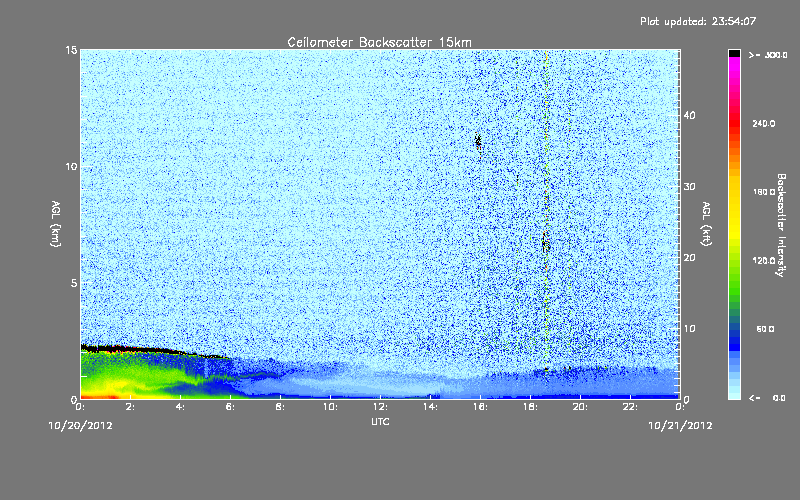This screenshot has height=500, width=800.
Task: Click the "20:" hour tick label
Action: point(581,407)
